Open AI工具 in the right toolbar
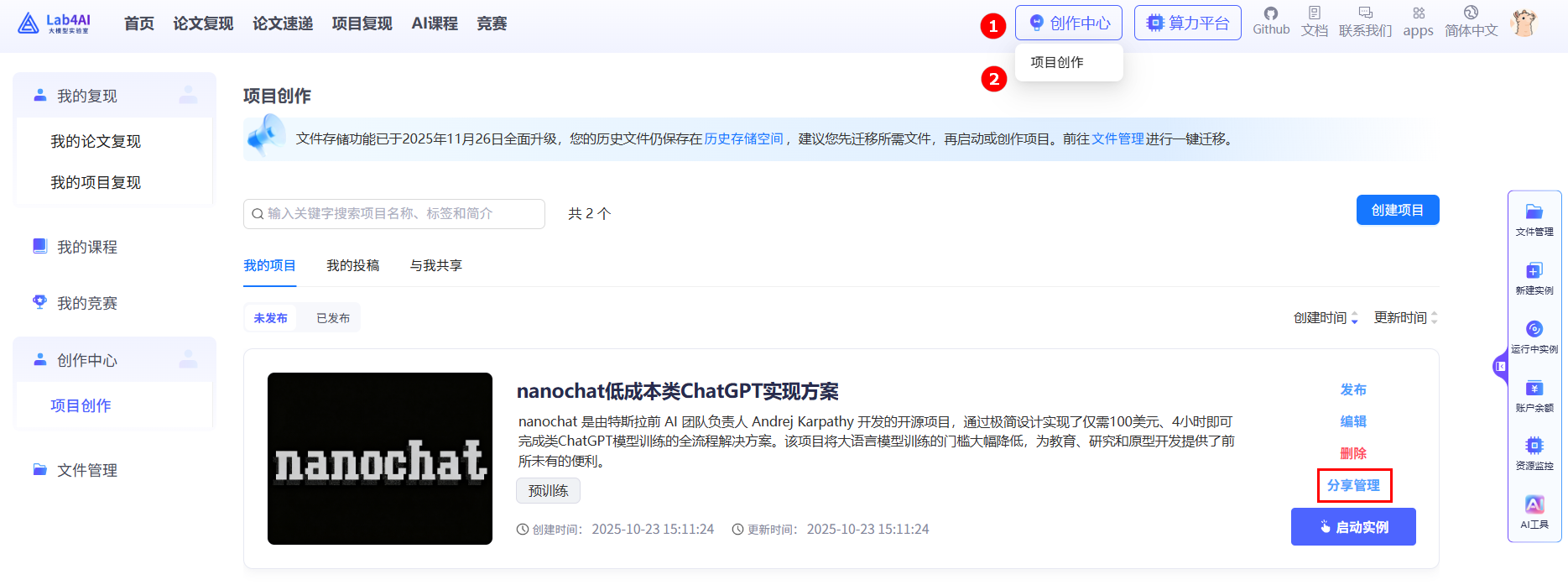This screenshot has width=1568, height=585. pos(1534,513)
